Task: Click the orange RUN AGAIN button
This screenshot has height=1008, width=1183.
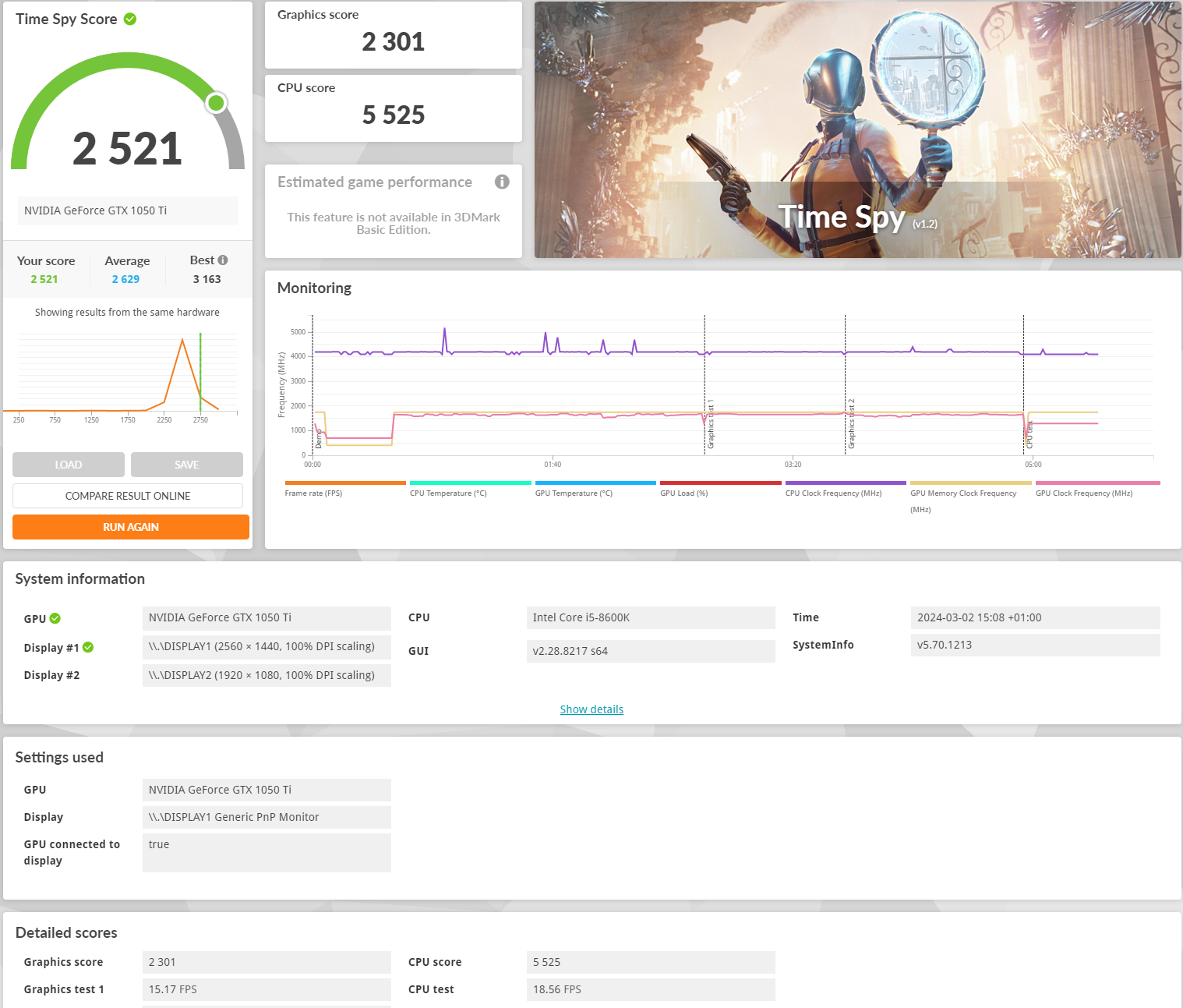Action: pos(131,527)
